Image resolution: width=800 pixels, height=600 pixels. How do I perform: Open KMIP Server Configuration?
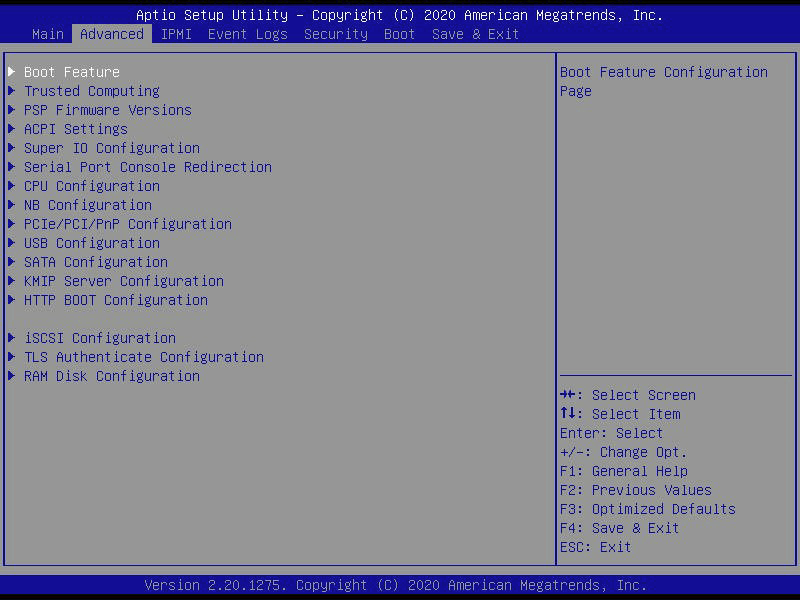click(x=123, y=281)
